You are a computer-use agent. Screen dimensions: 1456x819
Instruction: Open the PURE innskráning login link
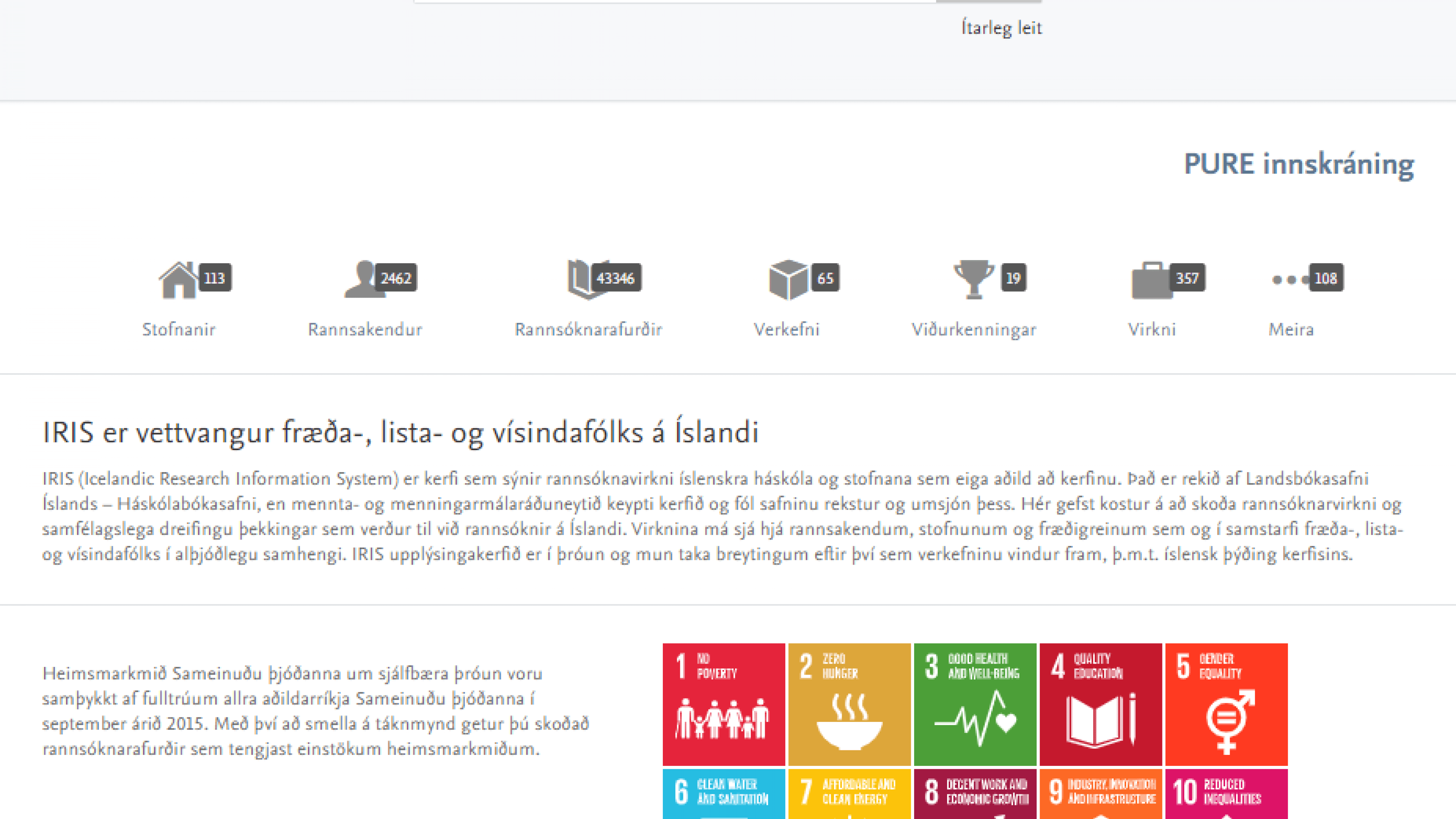pyautogui.click(x=1298, y=165)
